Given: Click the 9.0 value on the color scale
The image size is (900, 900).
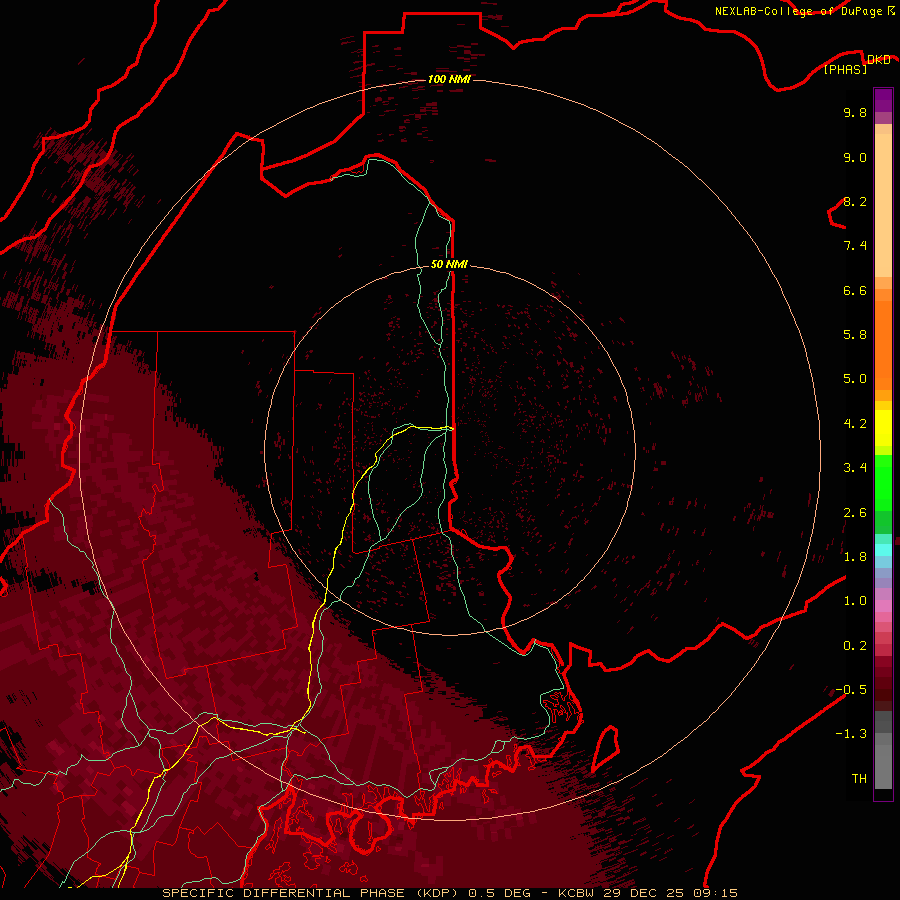Looking at the screenshot, I should [x=855, y=157].
